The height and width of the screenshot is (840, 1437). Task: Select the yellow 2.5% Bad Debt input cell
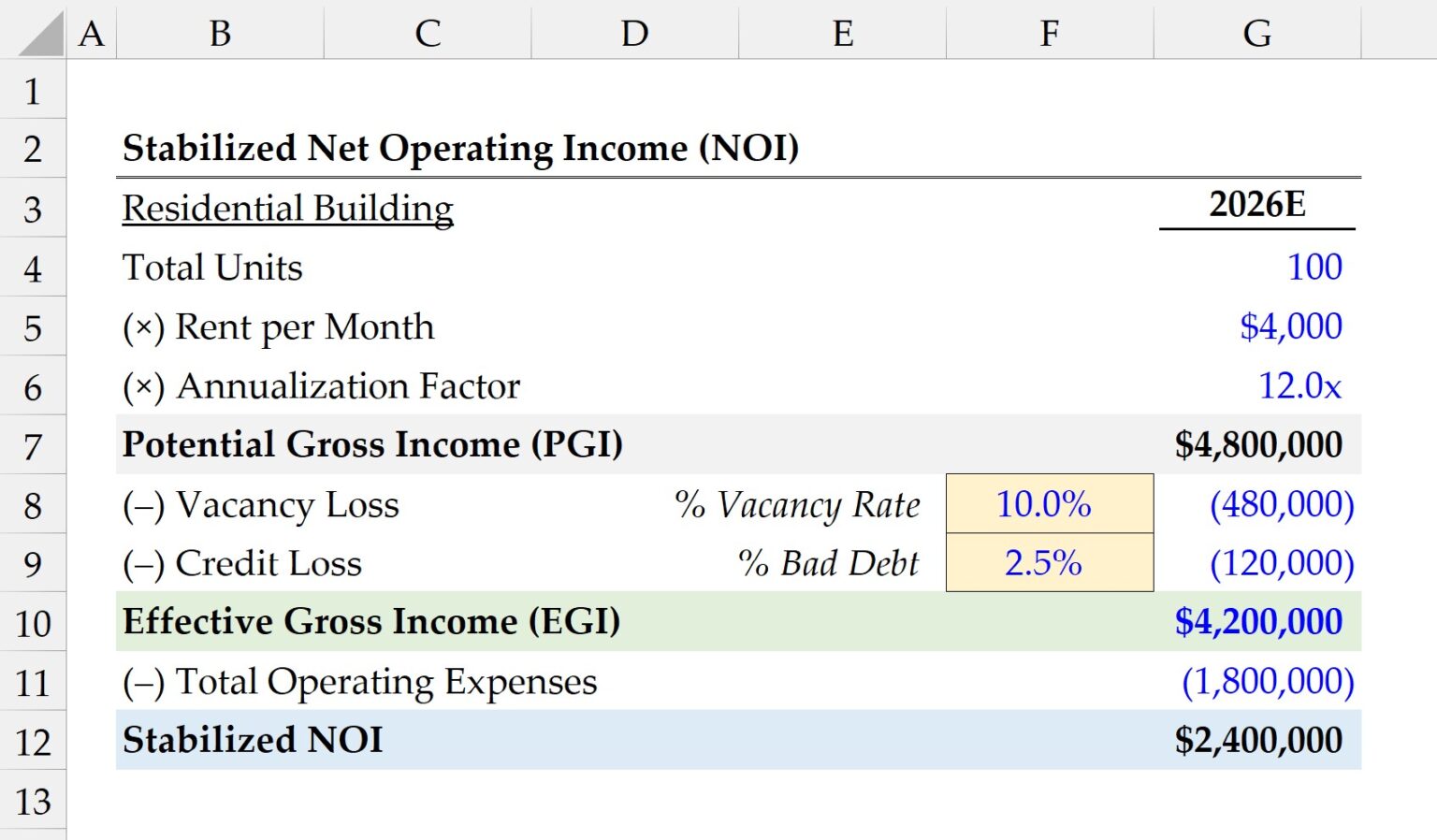(1049, 563)
